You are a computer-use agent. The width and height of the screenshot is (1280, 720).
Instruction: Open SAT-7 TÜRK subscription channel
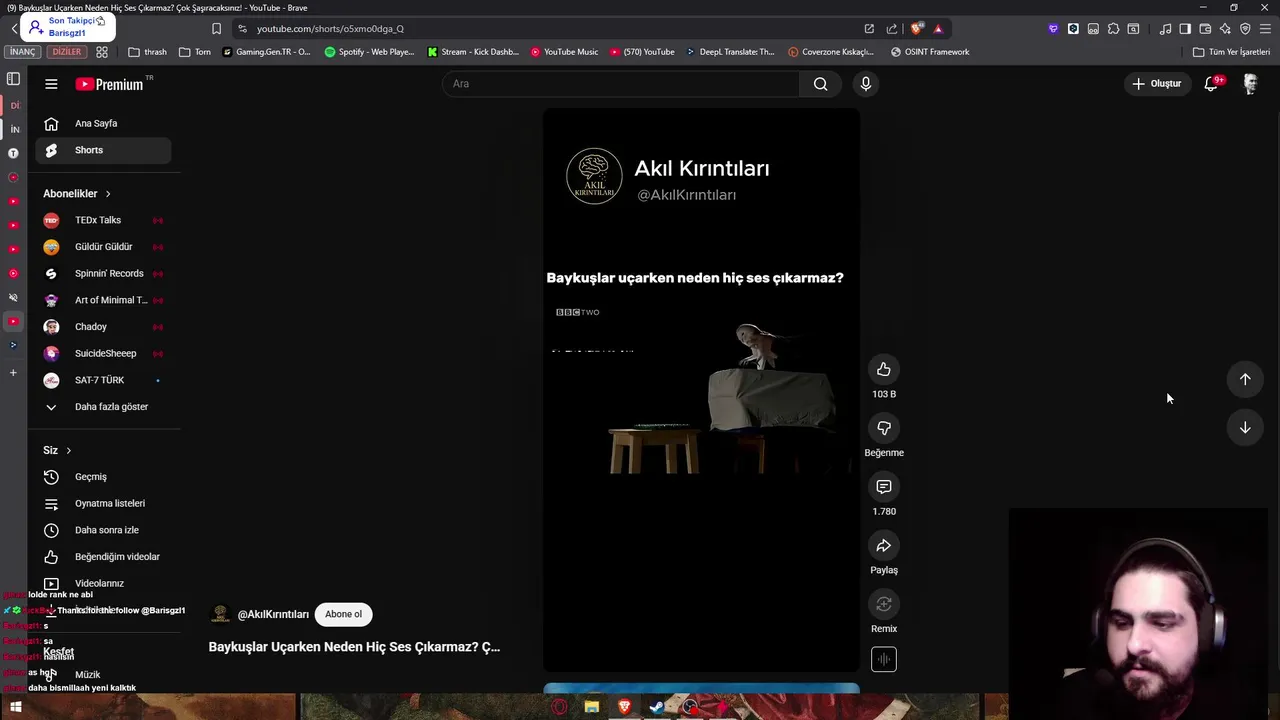coord(103,380)
